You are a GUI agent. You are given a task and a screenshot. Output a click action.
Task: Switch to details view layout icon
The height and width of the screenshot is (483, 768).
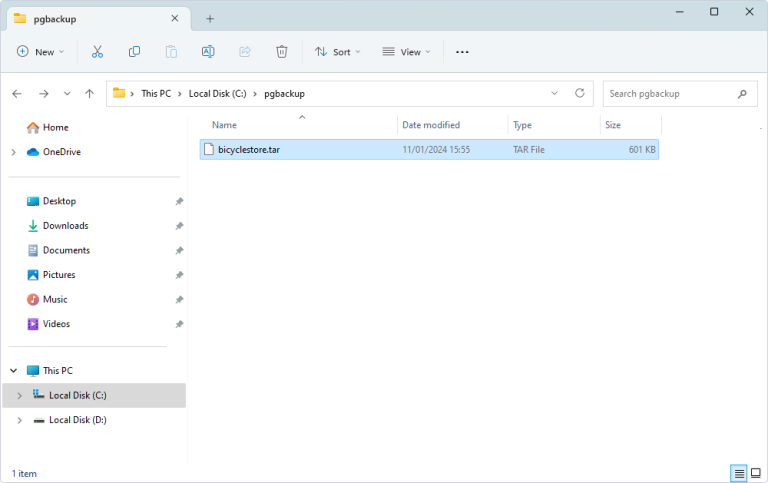(739, 473)
